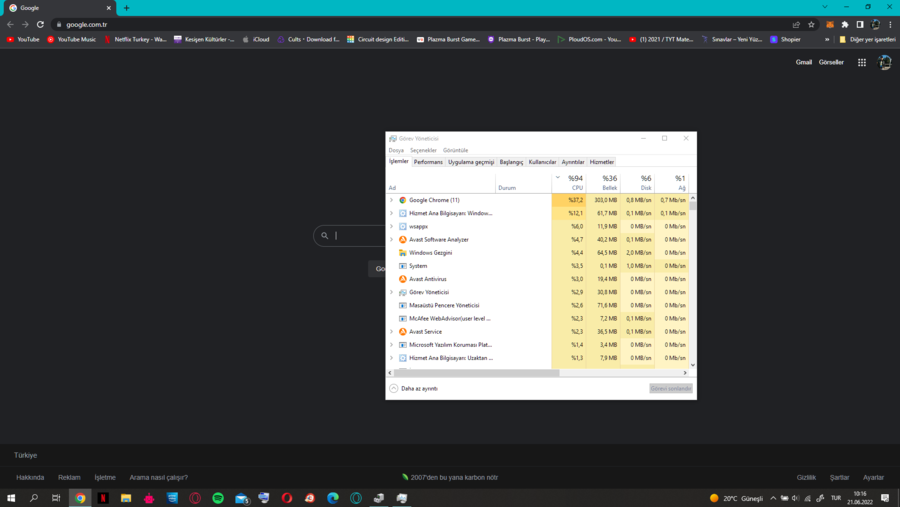
Task: Open Task View on the taskbar
Action: pyautogui.click(x=56, y=498)
